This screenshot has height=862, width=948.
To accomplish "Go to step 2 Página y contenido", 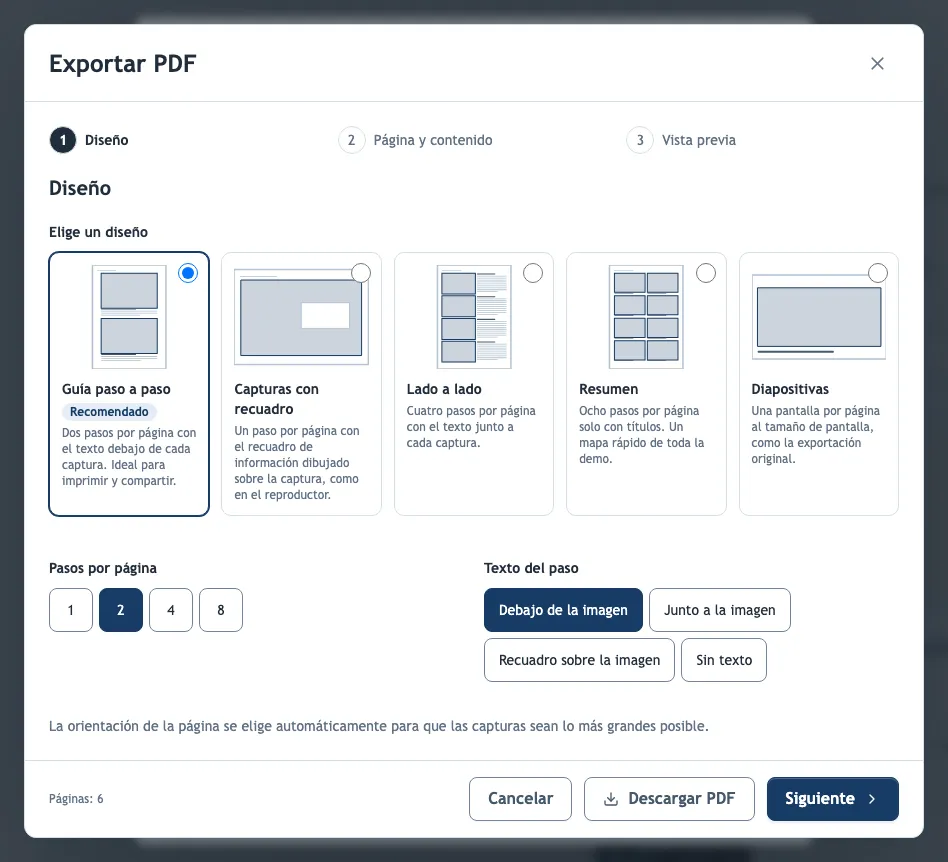I will point(415,140).
